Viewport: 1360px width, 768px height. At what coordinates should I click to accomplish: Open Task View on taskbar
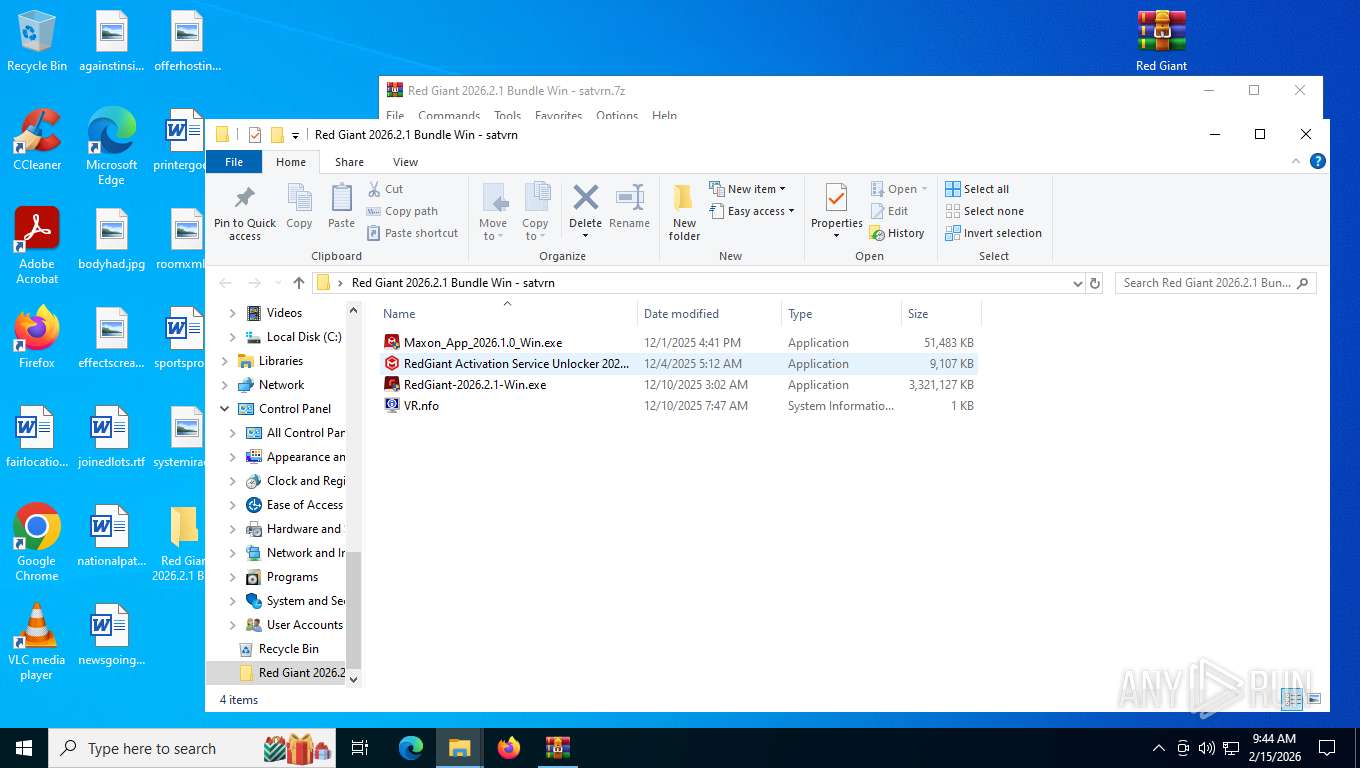click(x=360, y=748)
